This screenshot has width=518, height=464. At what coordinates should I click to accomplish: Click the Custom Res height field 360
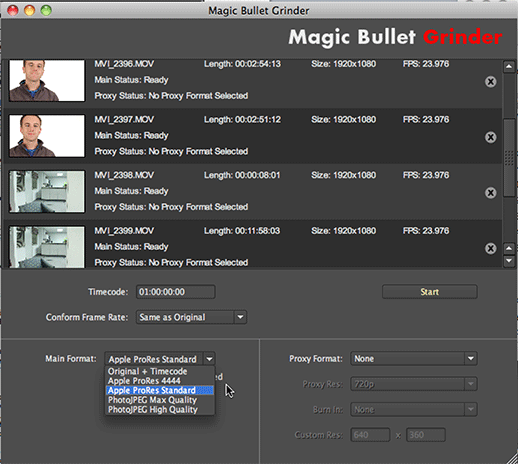[x=426, y=435]
